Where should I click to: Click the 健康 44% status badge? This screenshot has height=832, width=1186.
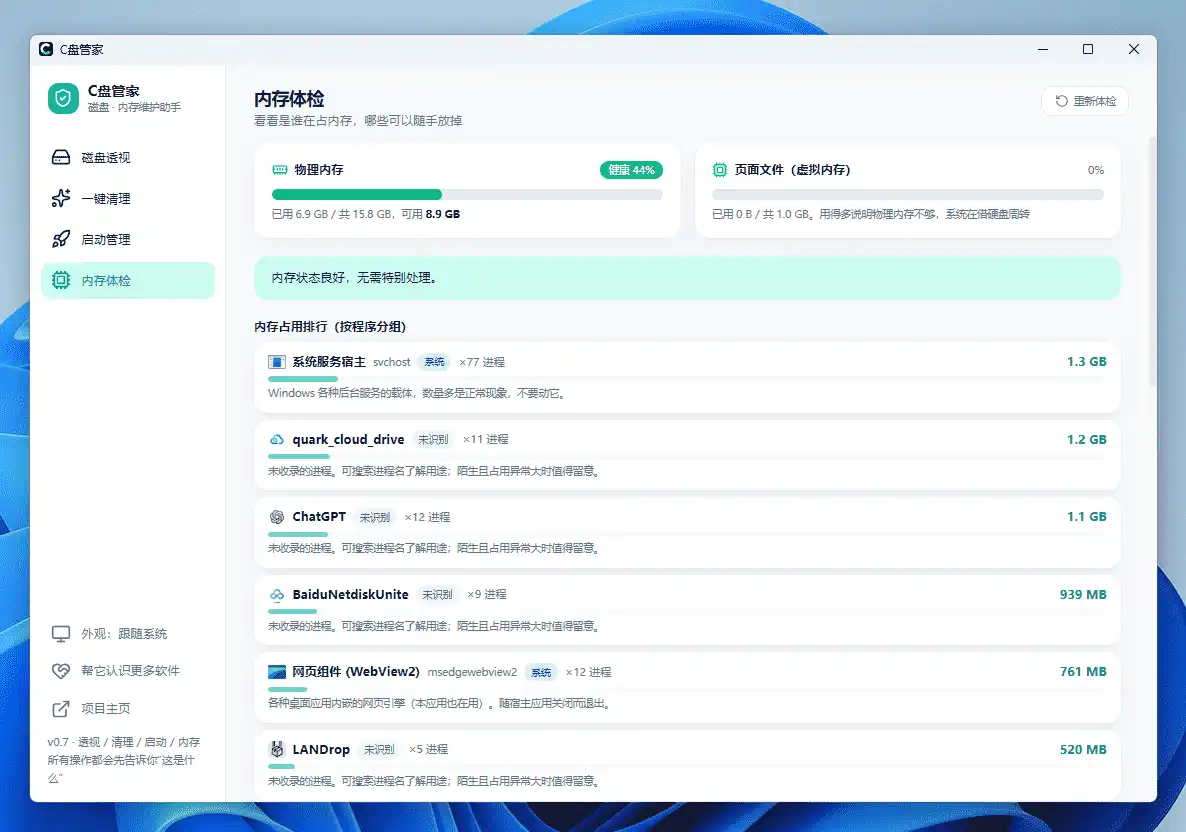click(x=632, y=169)
